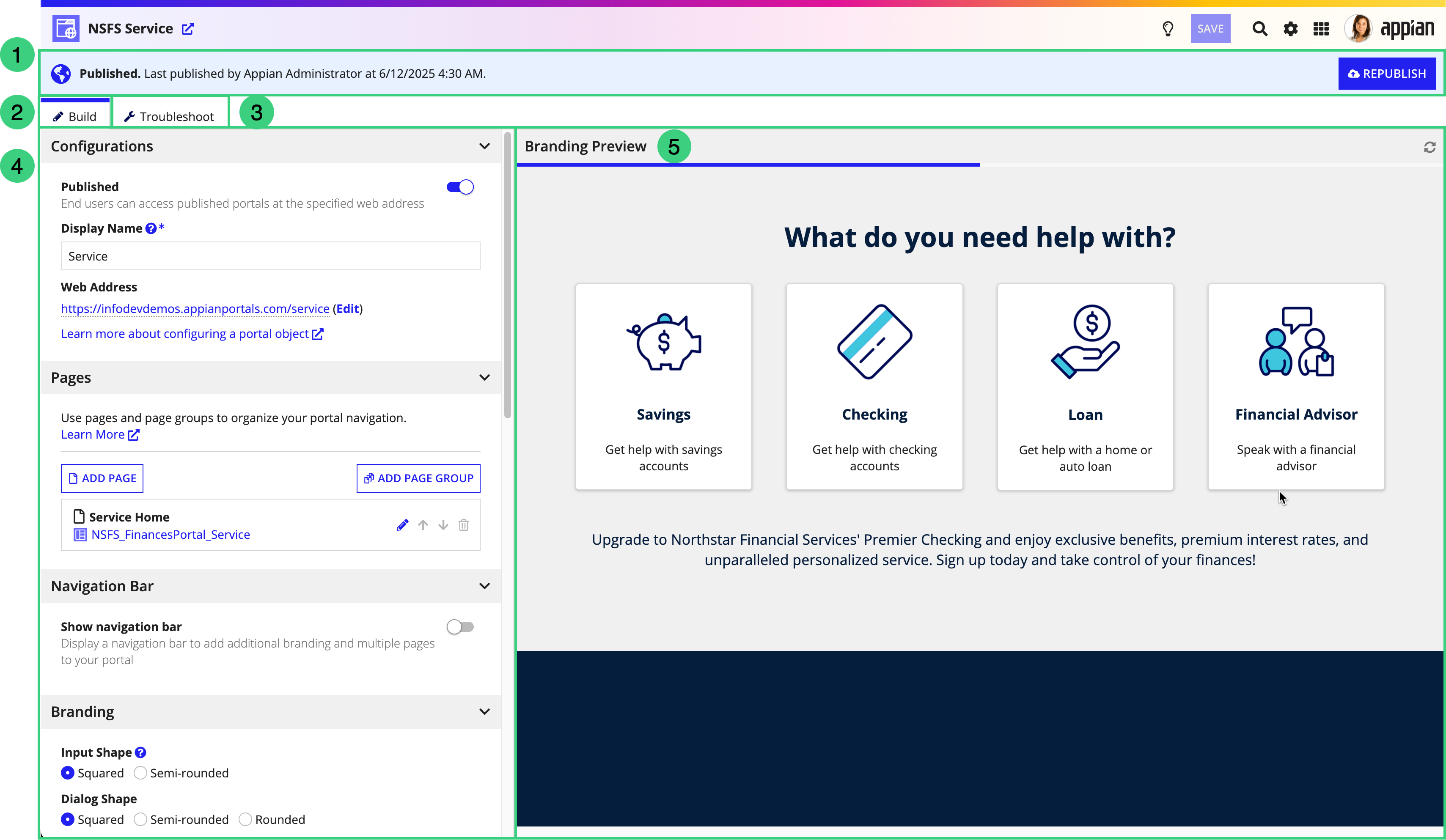Click the portal object icon beside NSFS Service
The image size is (1446, 840).
click(66, 28)
